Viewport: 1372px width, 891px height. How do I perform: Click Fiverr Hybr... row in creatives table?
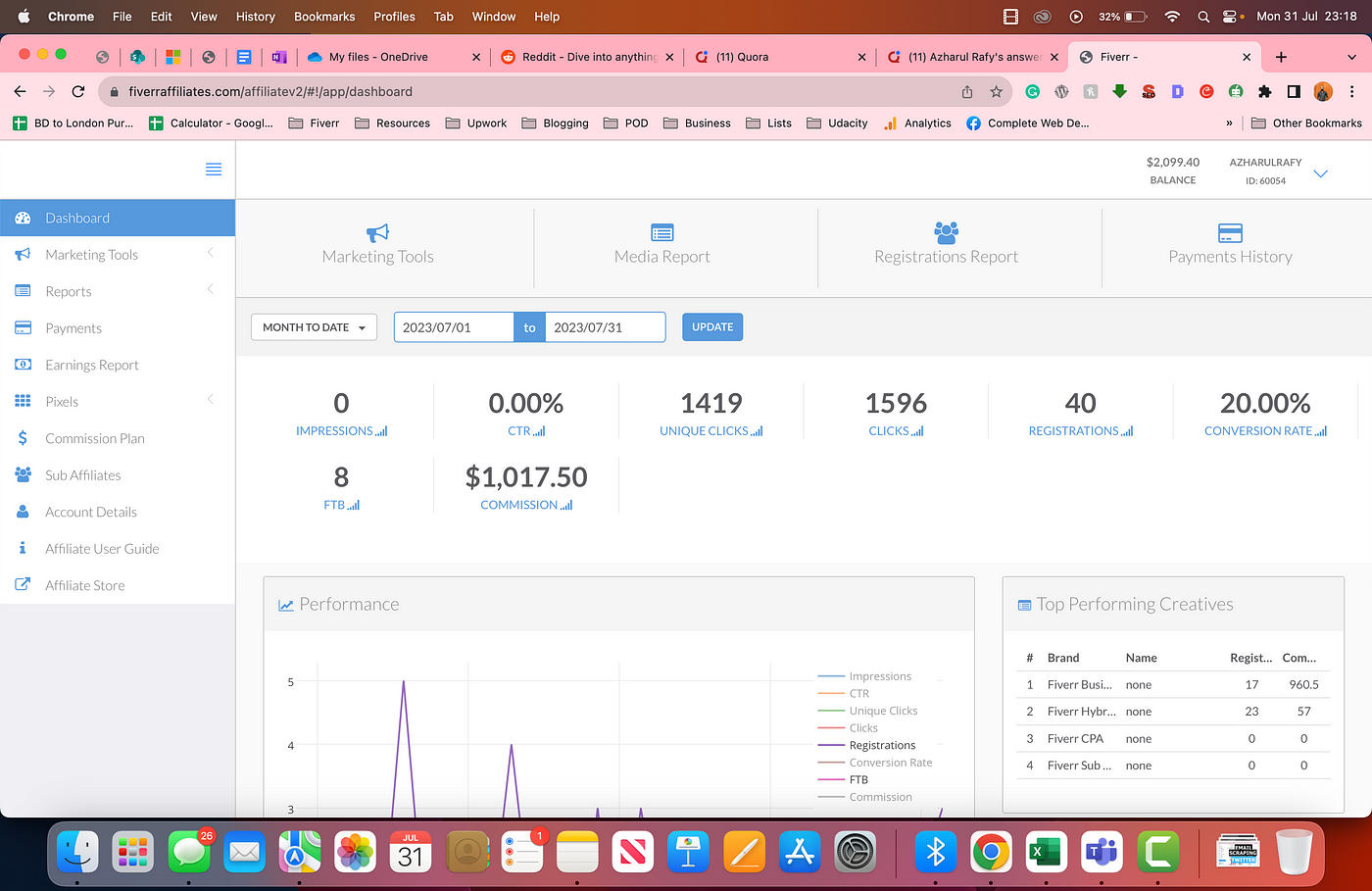pyautogui.click(x=1173, y=712)
